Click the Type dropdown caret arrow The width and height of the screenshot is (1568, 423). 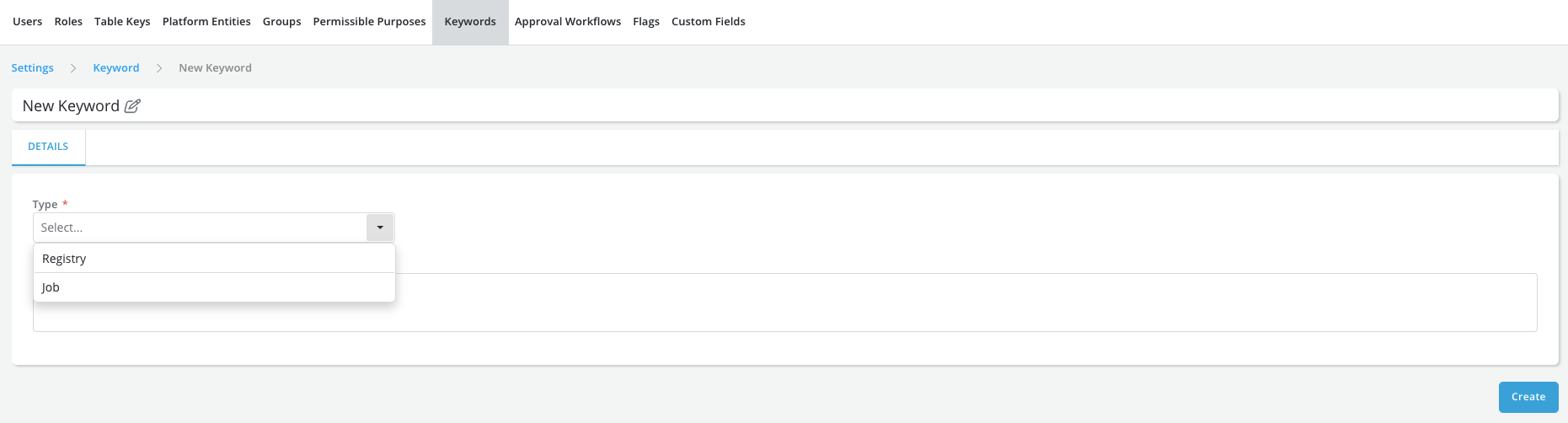pos(380,228)
